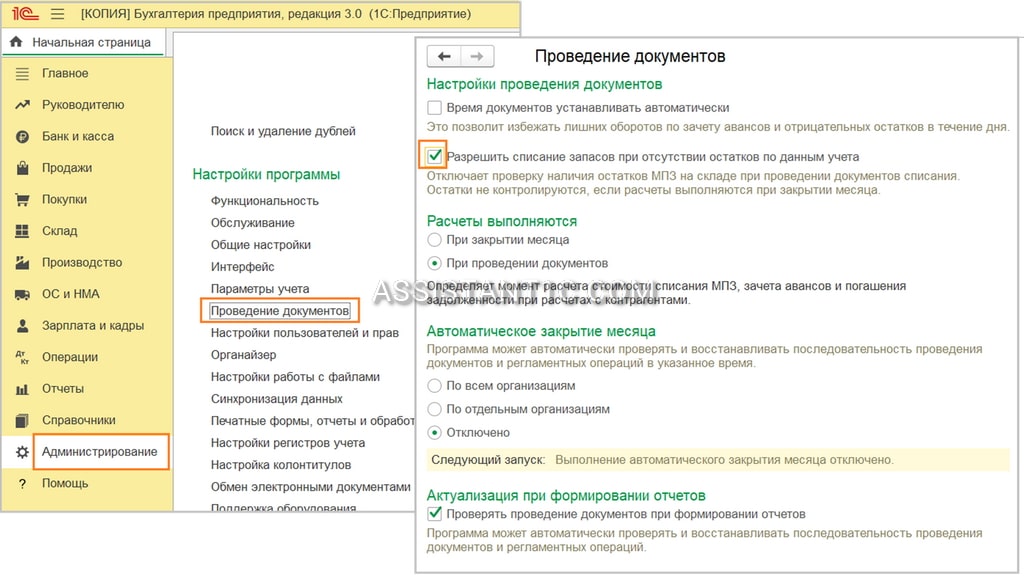Click the home icon on Начальная страница tab
This screenshot has height=580, width=1024.
pyautogui.click(x=16, y=42)
